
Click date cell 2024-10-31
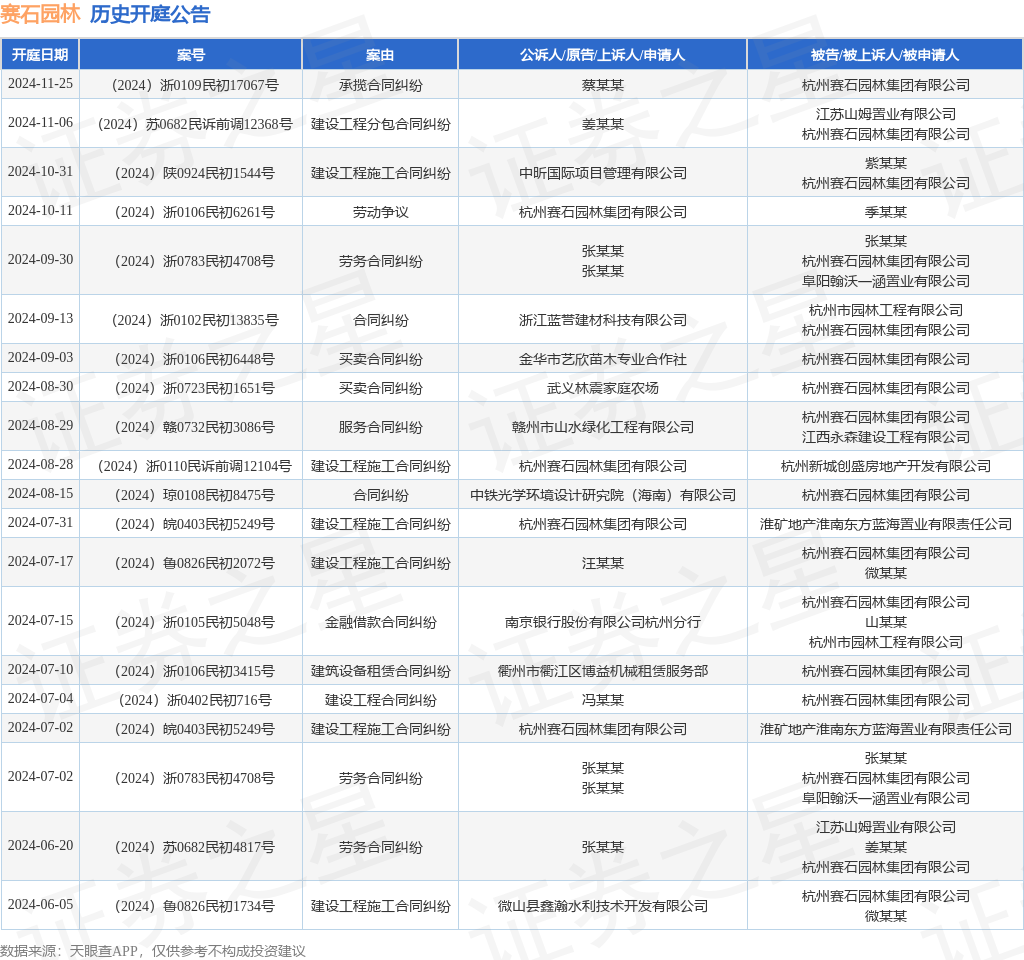pos(40,171)
